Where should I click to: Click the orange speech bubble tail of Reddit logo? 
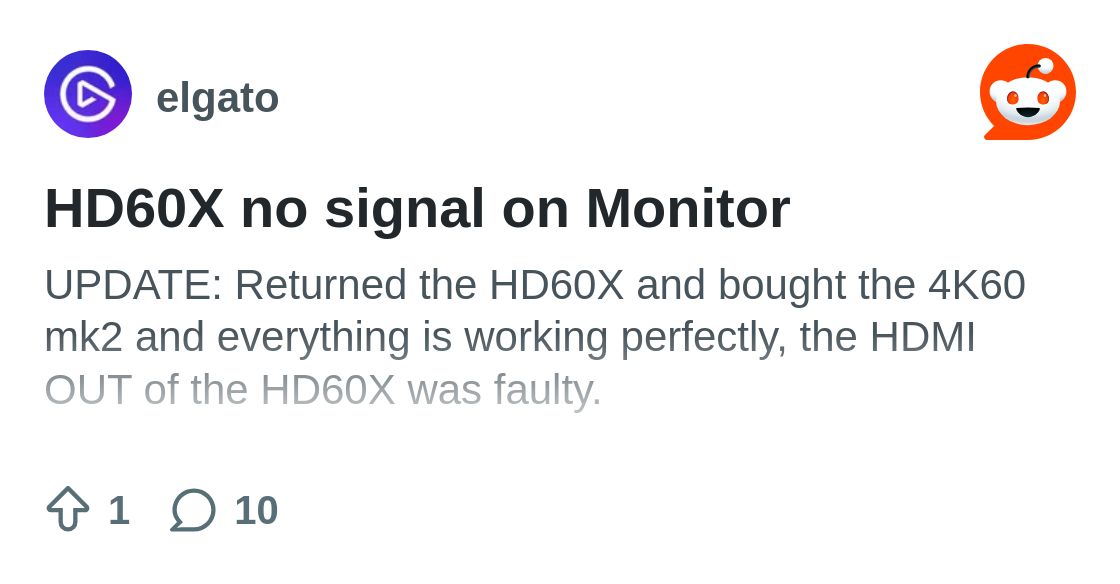click(x=991, y=134)
